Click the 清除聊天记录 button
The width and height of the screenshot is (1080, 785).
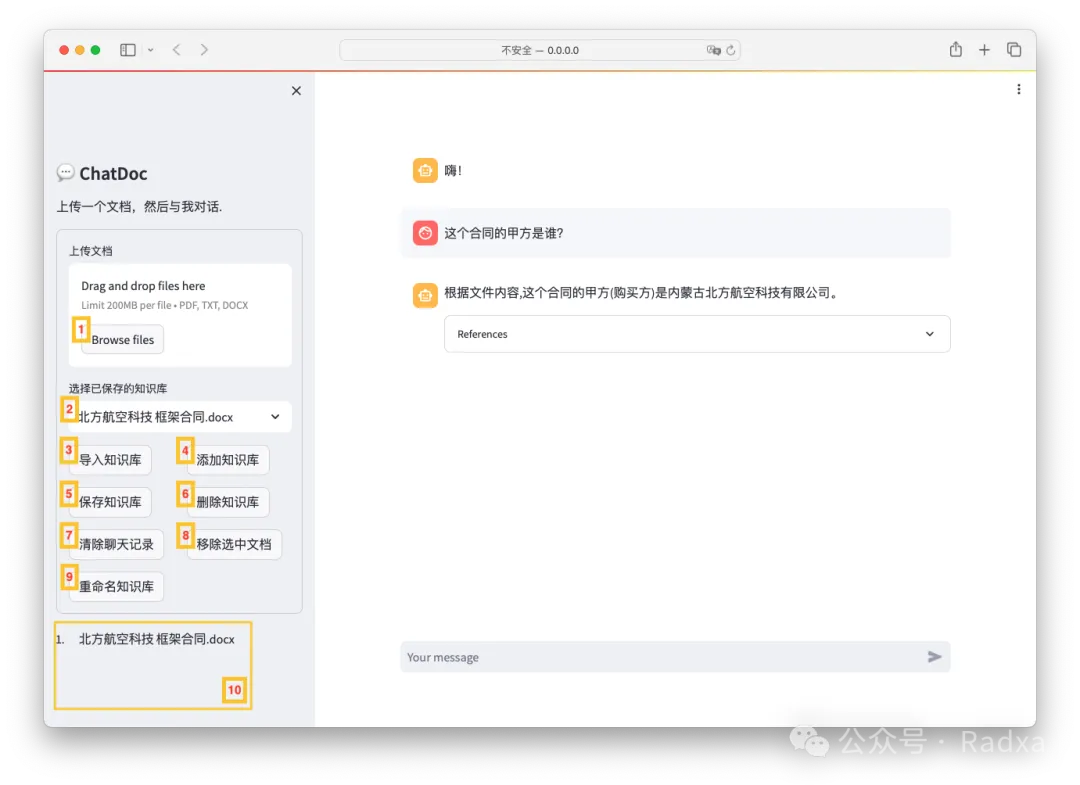[116, 544]
